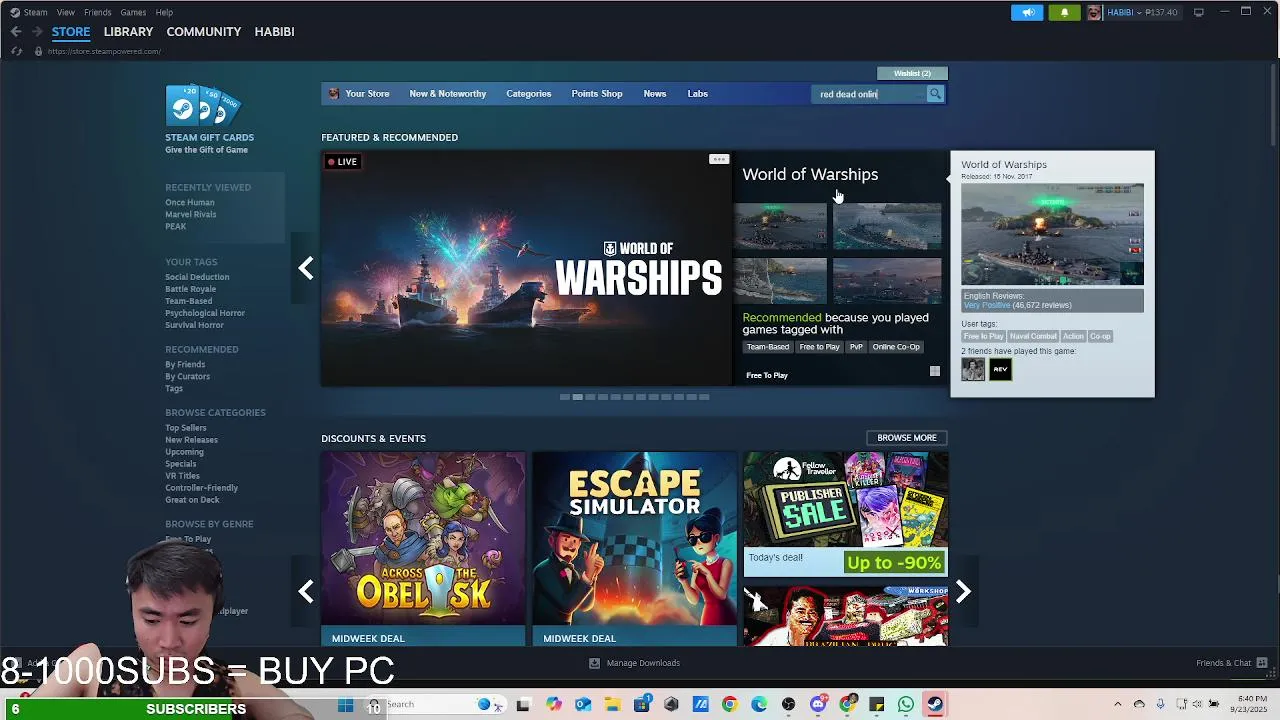1280x720 pixels.
Task: Jump to the last featured carousel page dot
Action: click(704, 397)
